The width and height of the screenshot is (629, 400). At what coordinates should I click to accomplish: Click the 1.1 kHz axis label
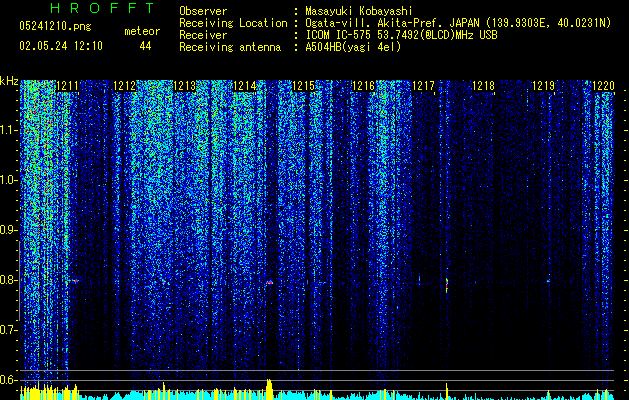(9, 130)
